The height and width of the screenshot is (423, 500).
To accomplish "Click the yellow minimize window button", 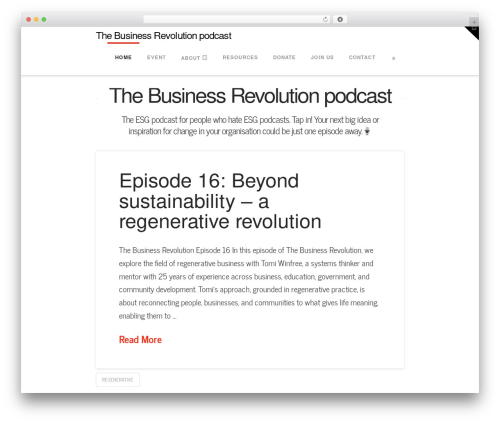I will tap(36, 19).
